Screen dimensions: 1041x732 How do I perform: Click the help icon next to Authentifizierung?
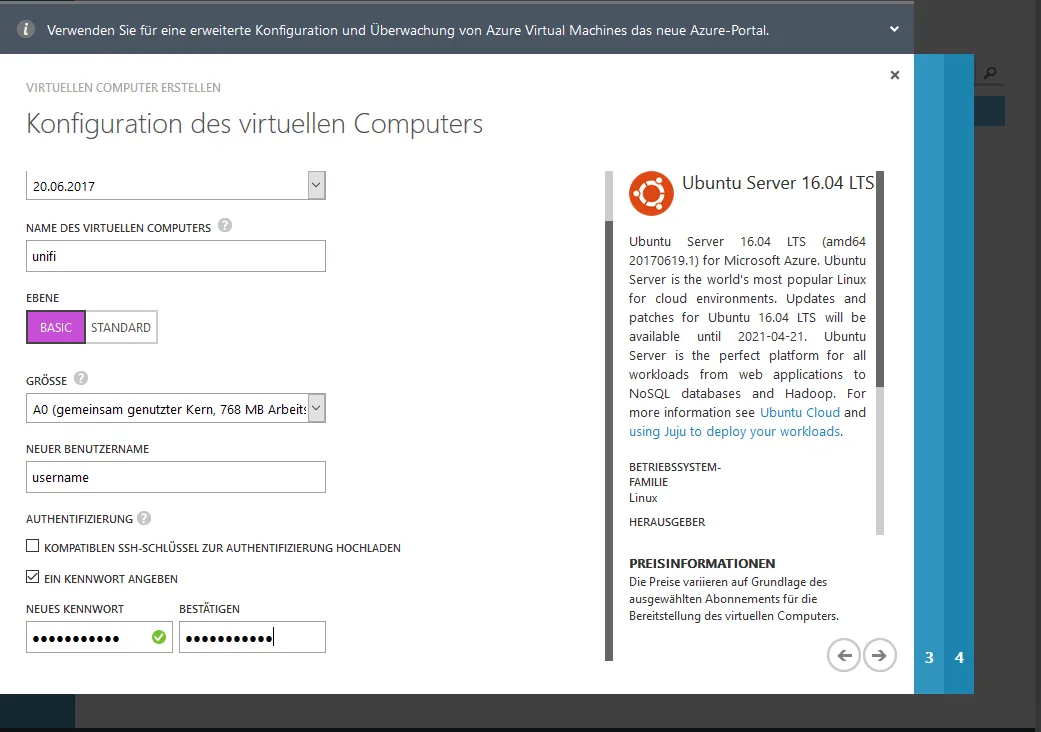(x=144, y=518)
